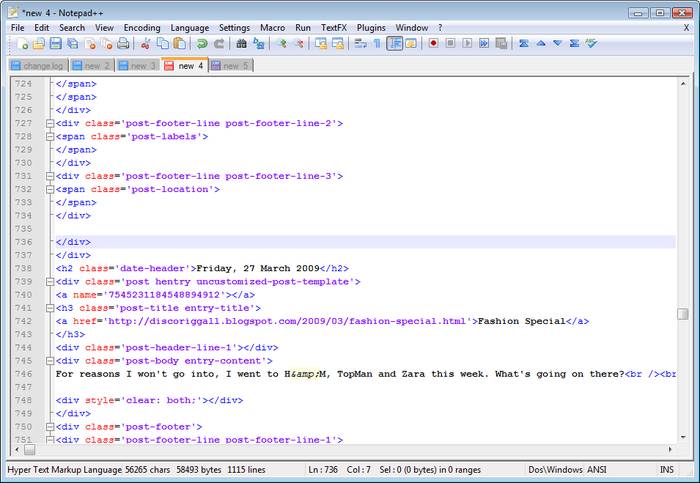
Task: Click the spell check ABC icon
Action: pyautogui.click(x=591, y=44)
